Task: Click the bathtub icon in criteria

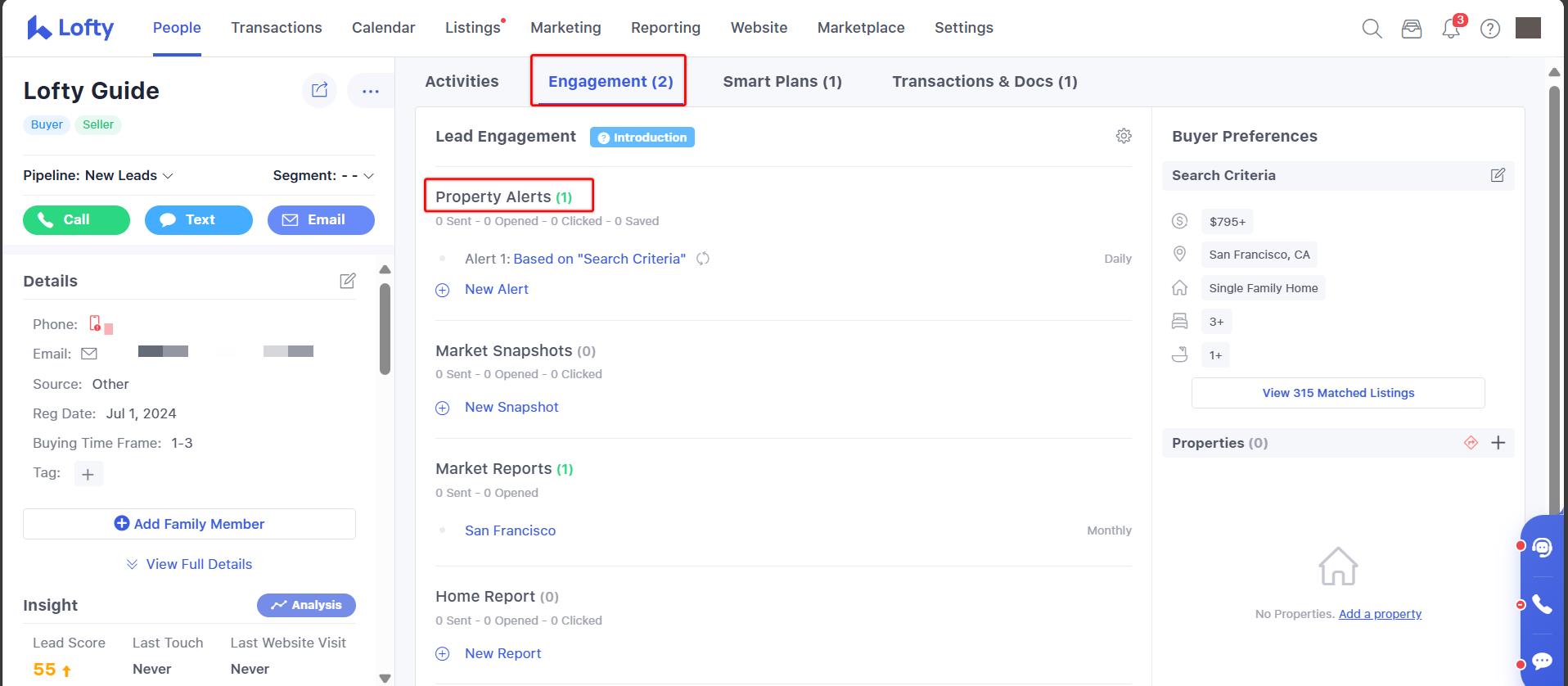Action: pyautogui.click(x=1179, y=354)
